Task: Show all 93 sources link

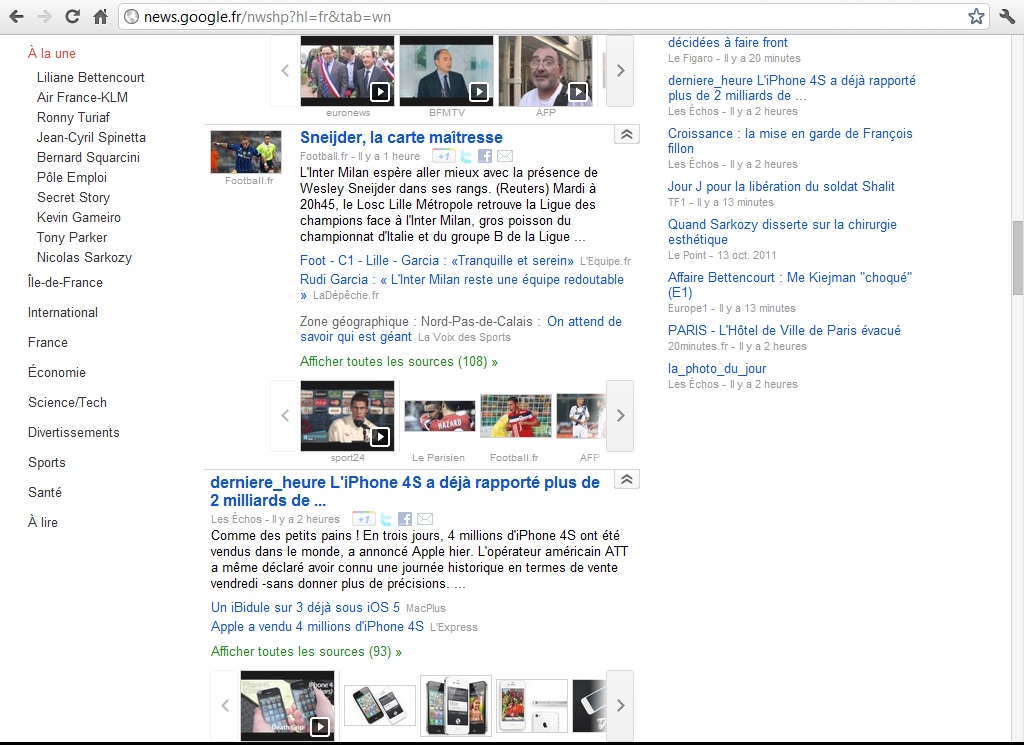Action: 306,652
